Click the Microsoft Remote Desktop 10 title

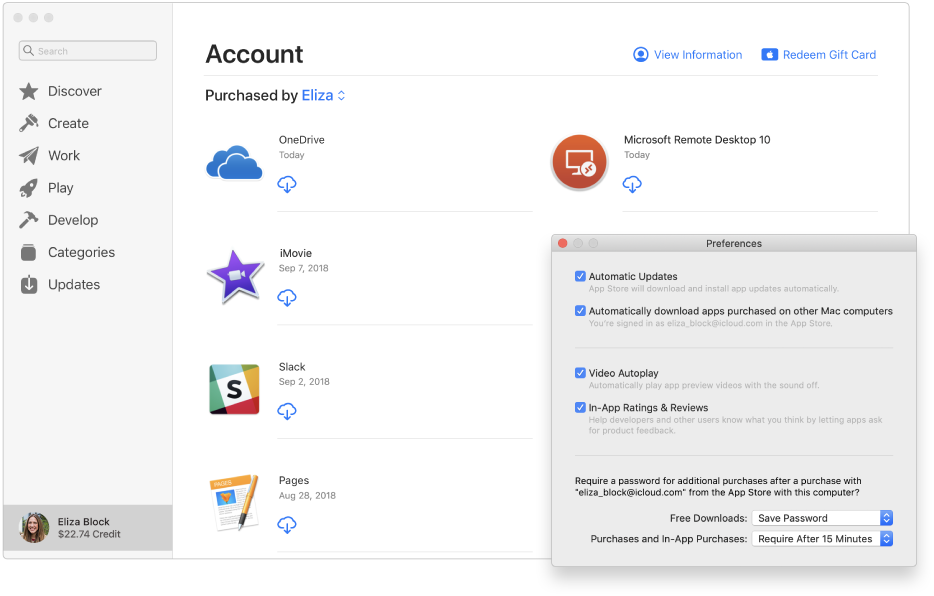[697, 140]
